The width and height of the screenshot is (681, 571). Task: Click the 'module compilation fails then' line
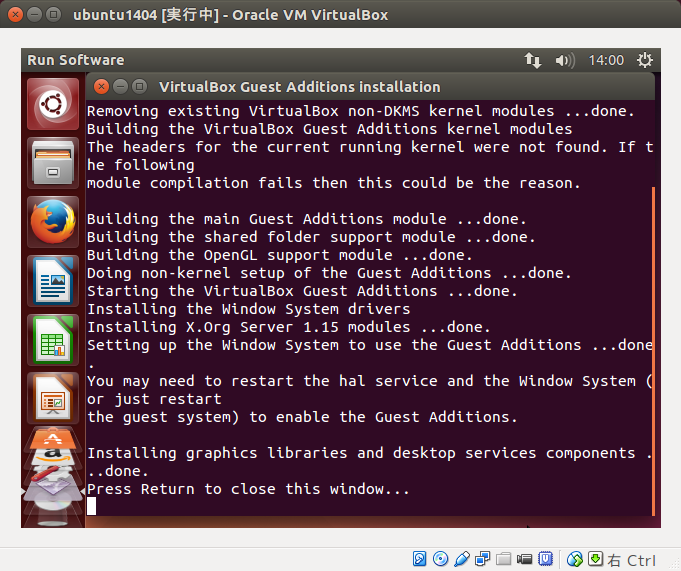[334, 183]
